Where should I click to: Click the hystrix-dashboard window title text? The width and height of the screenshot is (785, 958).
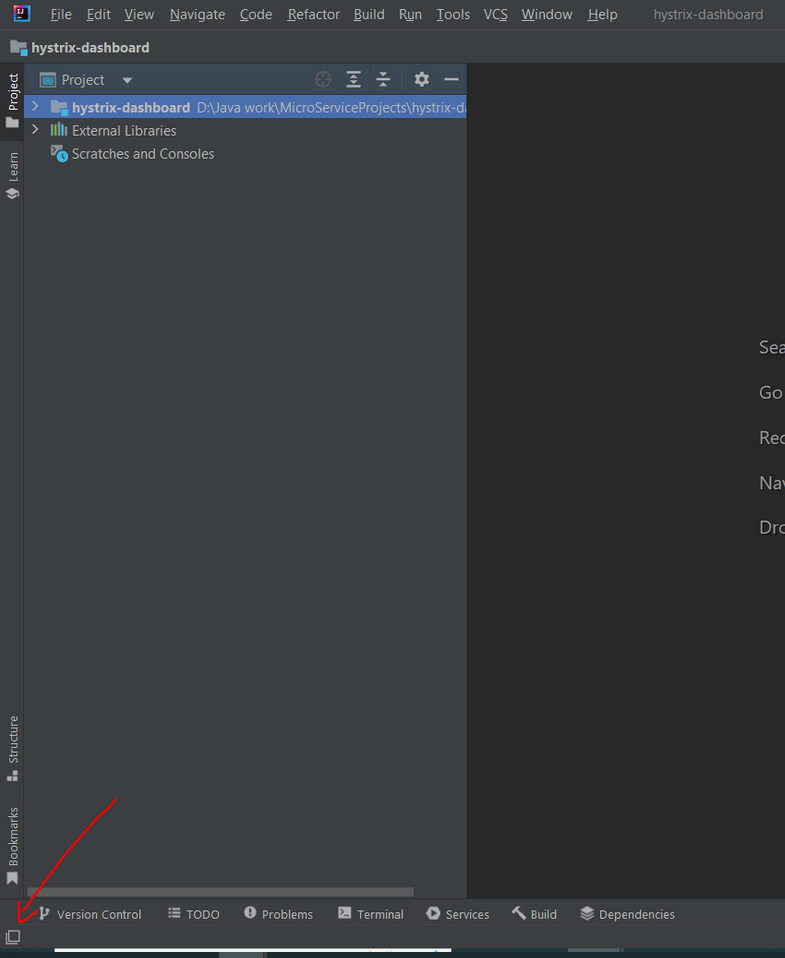(709, 14)
